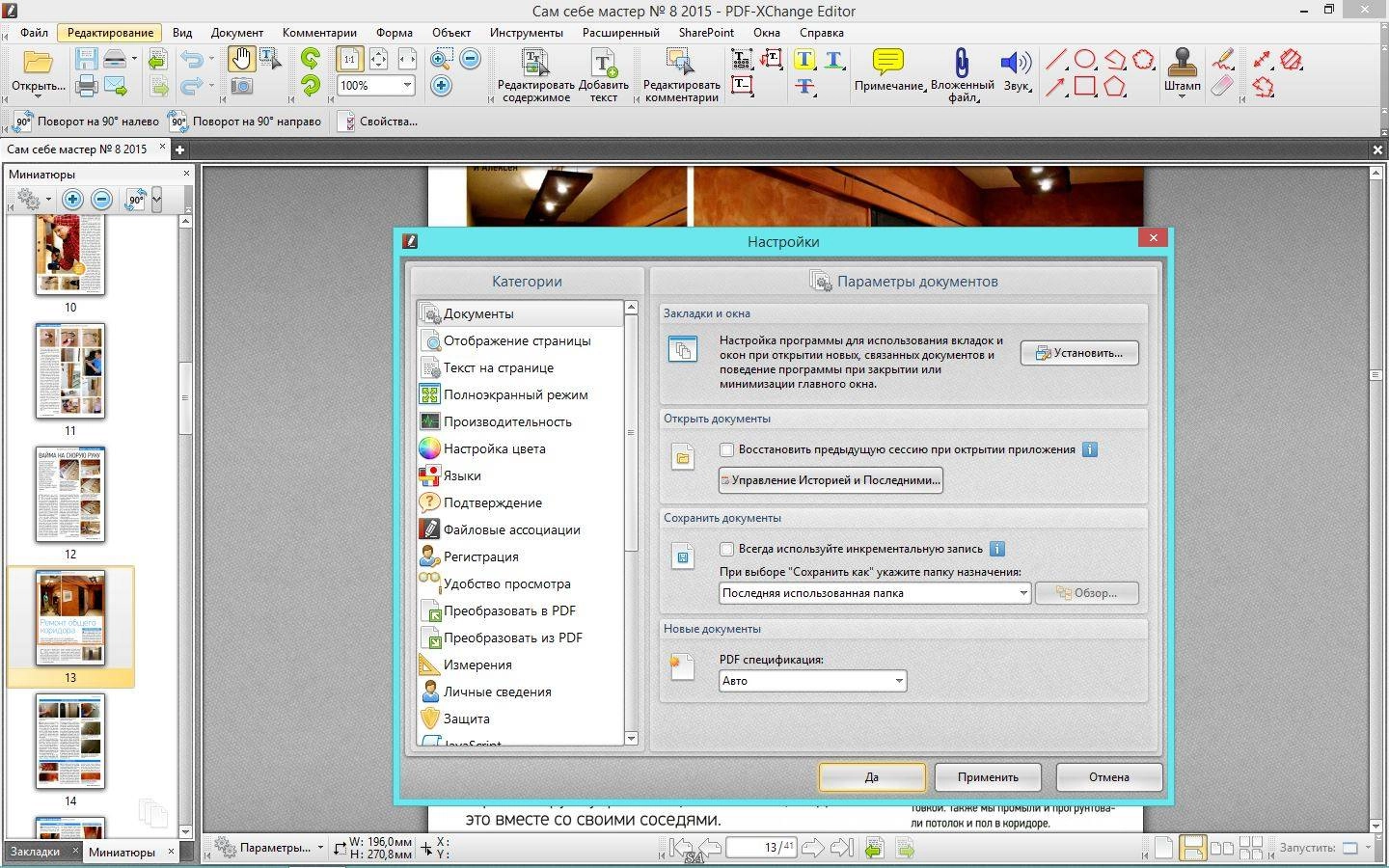The width and height of the screenshot is (1389, 868).
Task: Click the Snapshot camera tool
Action: [242, 87]
